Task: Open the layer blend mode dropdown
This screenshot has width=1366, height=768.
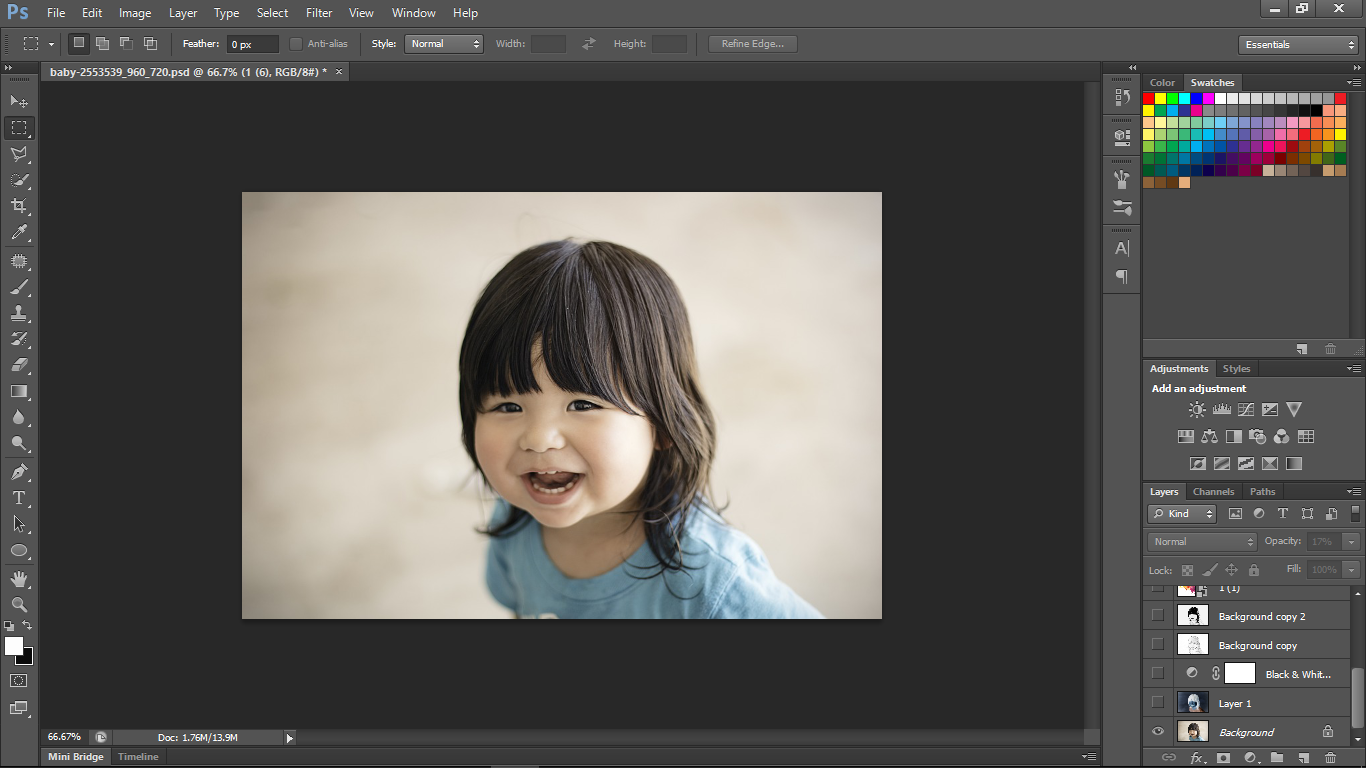Action: [x=1202, y=541]
